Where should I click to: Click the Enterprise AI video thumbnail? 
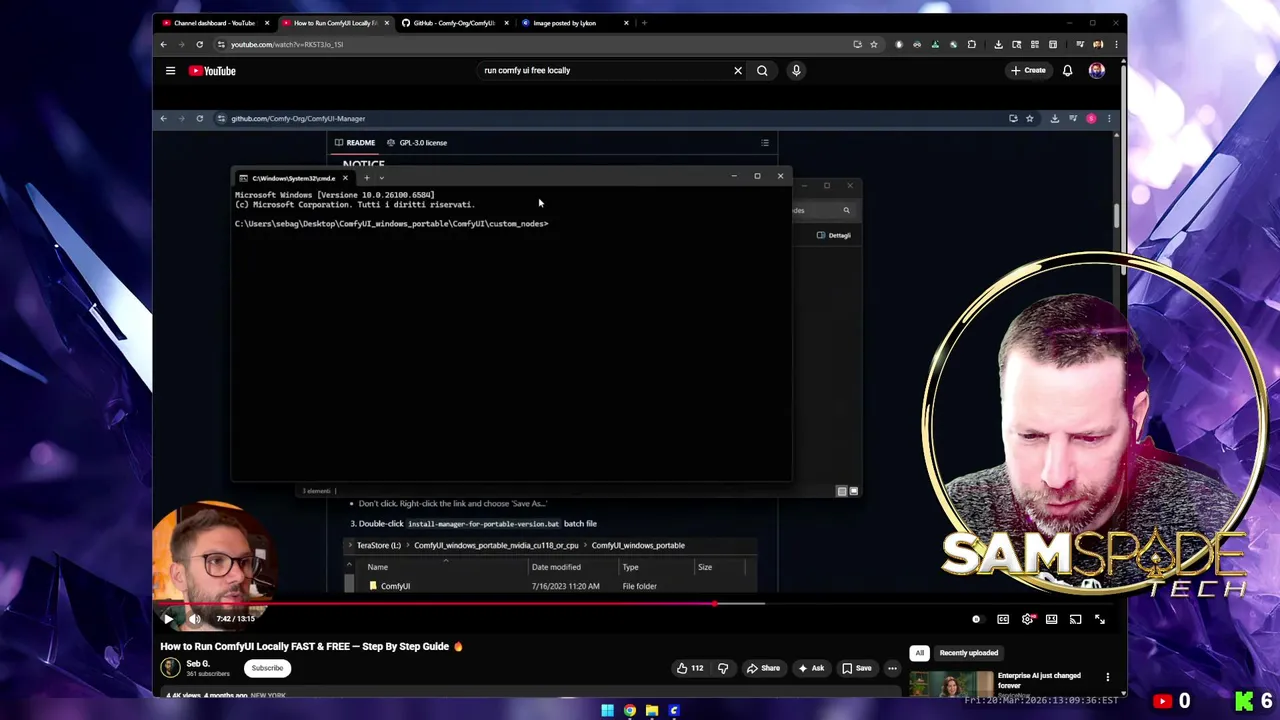tap(951, 683)
